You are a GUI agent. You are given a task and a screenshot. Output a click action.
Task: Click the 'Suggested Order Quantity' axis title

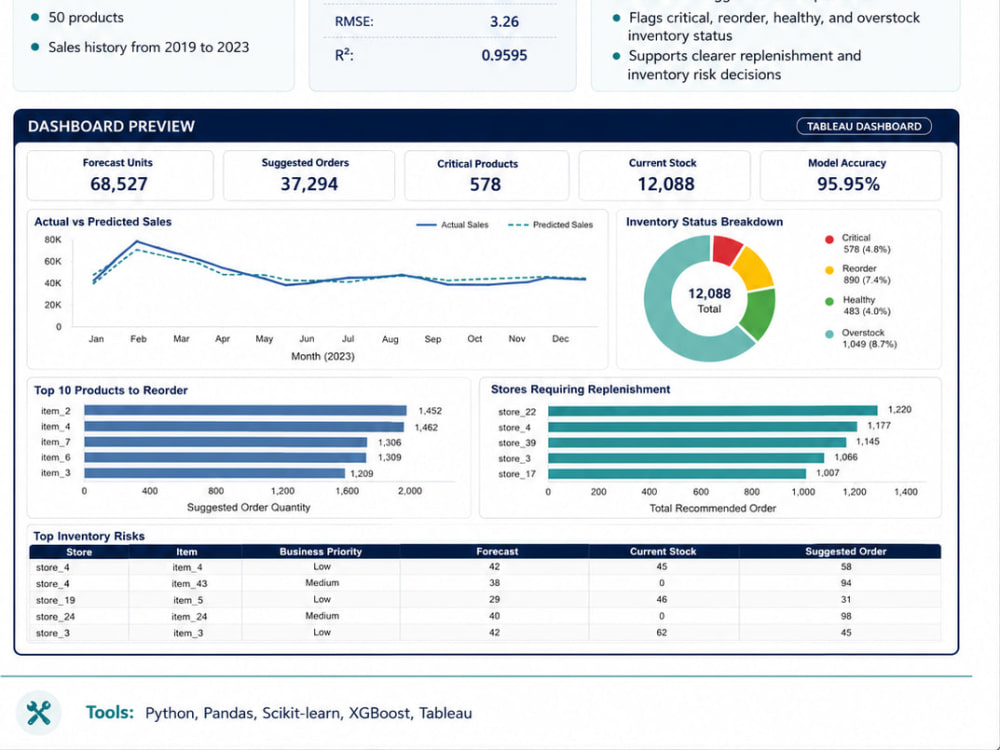[x=249, y=507]
